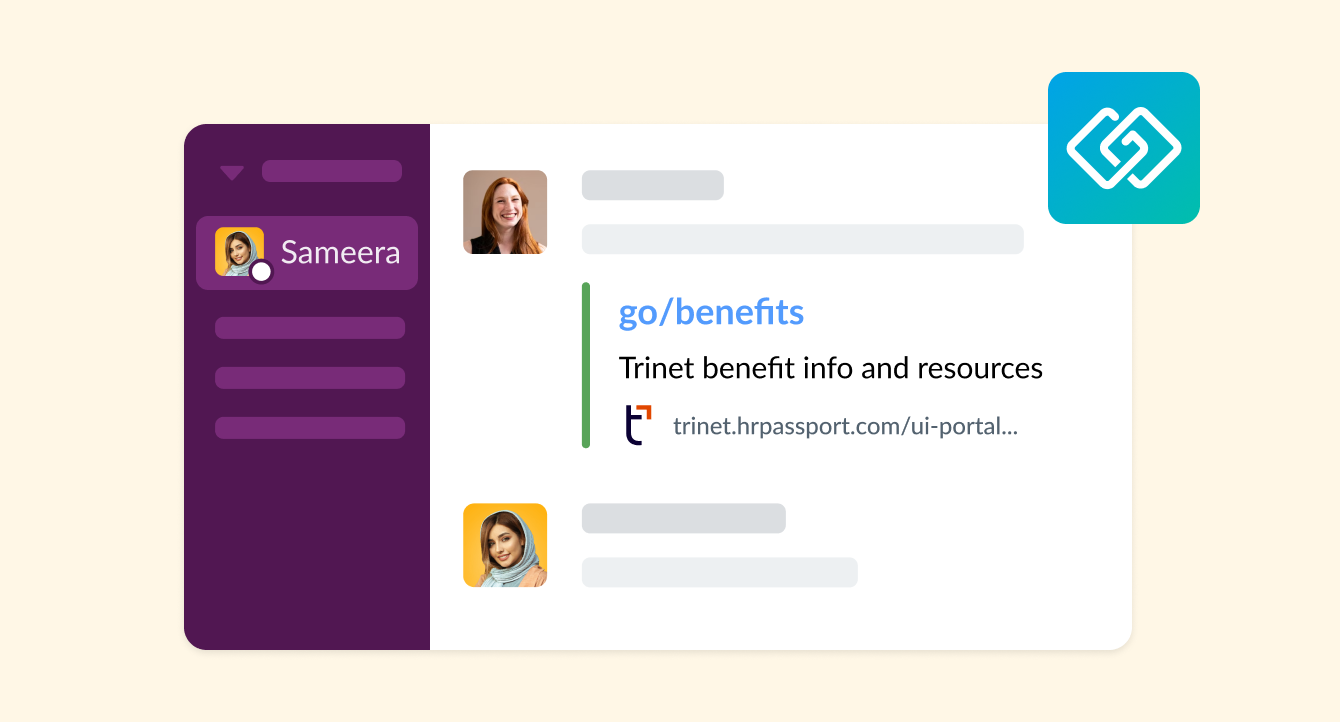Follow the trinet.hrpassport.com URL

coord(845,424)
